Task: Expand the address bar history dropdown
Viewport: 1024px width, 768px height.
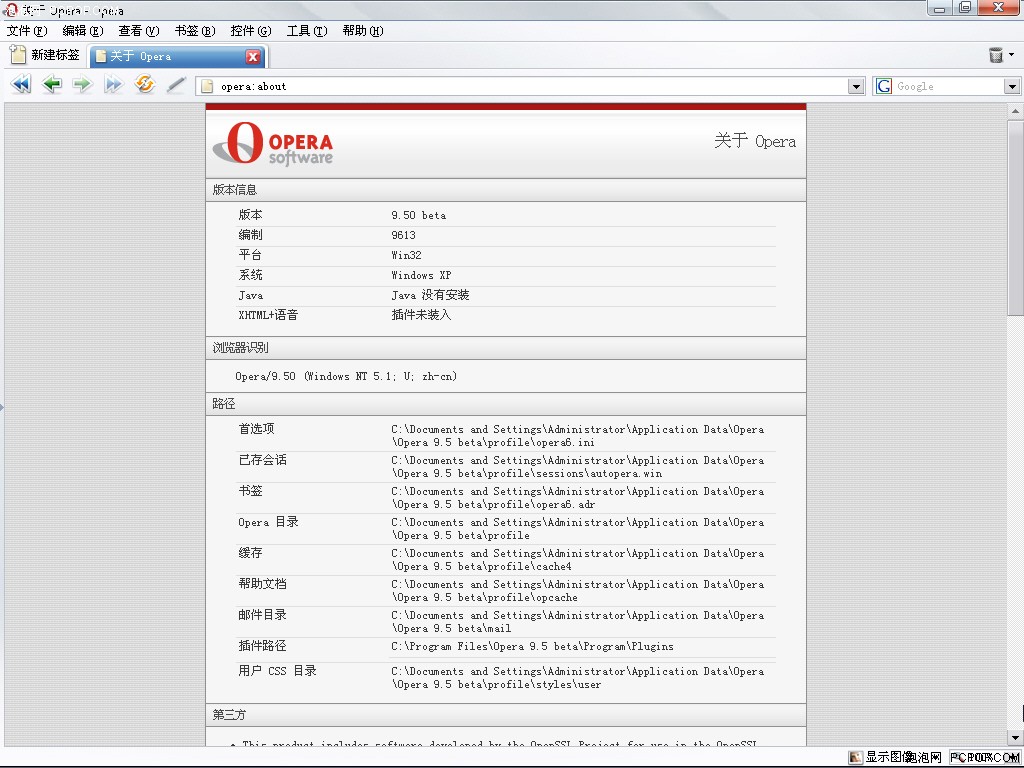Action: (x=856, y=86)
